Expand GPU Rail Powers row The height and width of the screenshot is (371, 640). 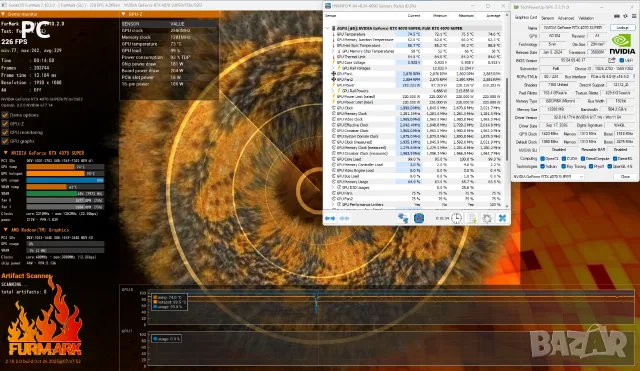pos(333,91)
